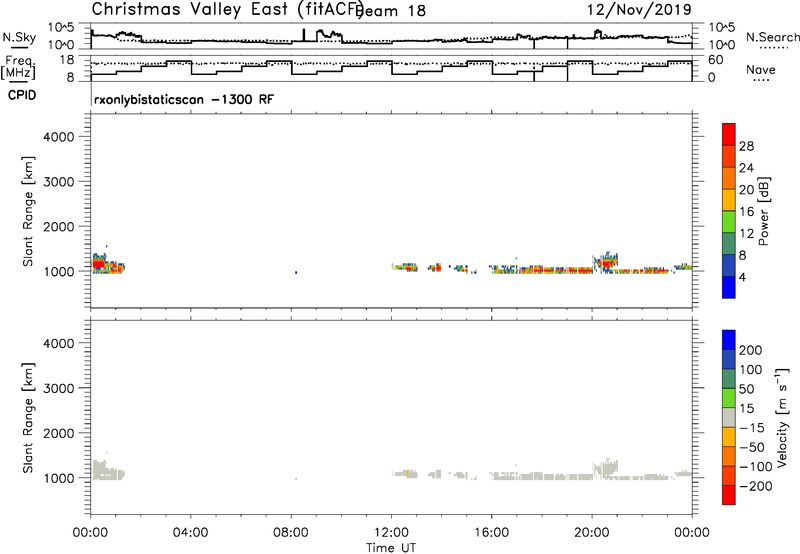The height and width of the screenshot is (554, 800).
Task: Pick the Power colorbar segment between 12 and 16
Action: (x=729, y=221)
